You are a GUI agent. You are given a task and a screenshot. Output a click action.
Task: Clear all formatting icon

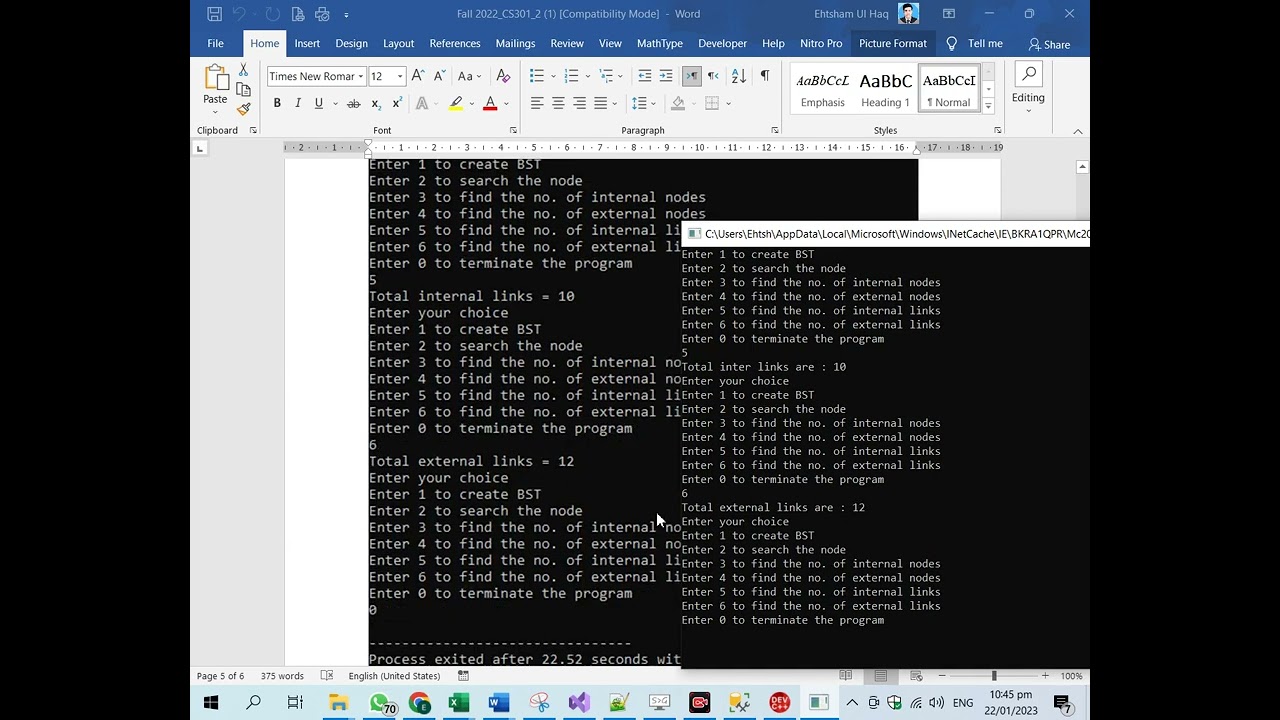[x=503, y=76]
